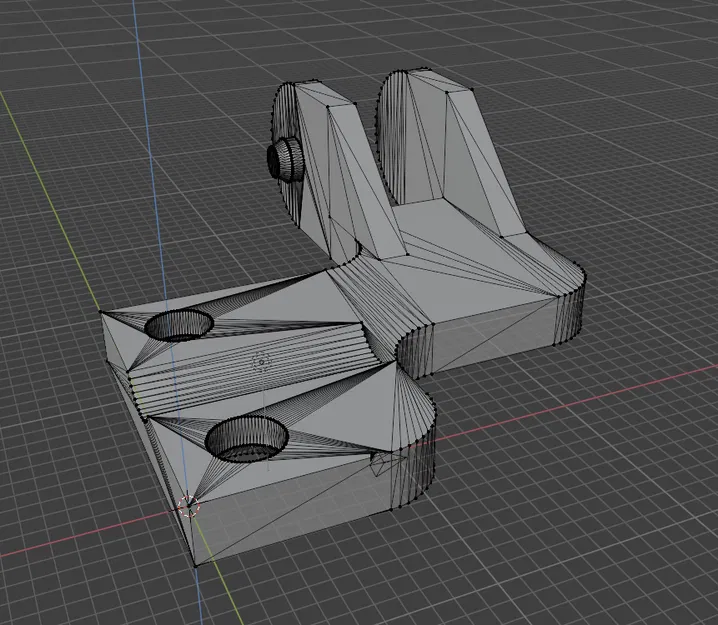
Task: Select the smaller circular hole farther from the 3D cursor
Action: pyautogui.click(x=179, y=325)
